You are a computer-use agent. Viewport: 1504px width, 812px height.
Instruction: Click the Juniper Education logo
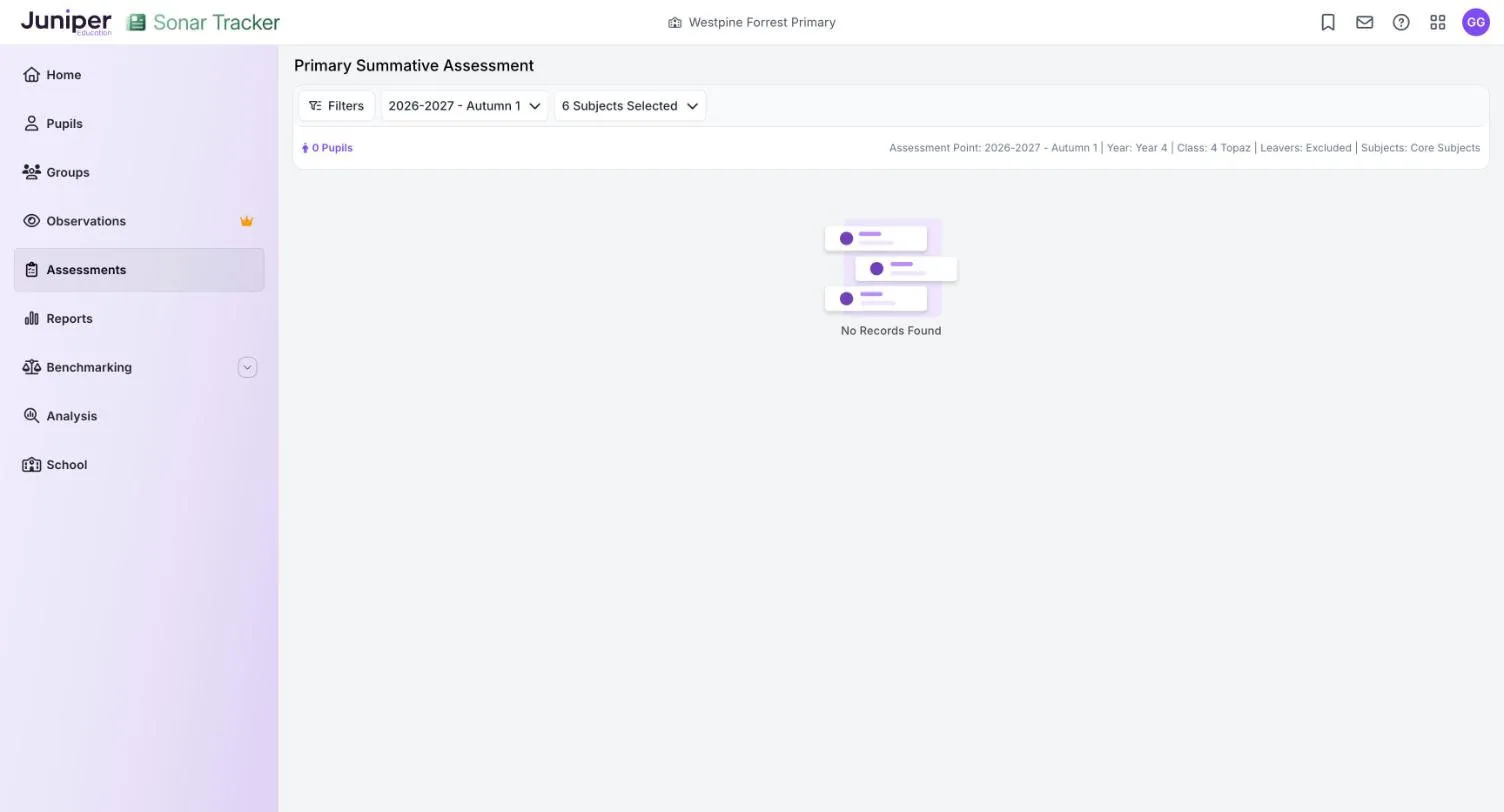coord(66,22)
